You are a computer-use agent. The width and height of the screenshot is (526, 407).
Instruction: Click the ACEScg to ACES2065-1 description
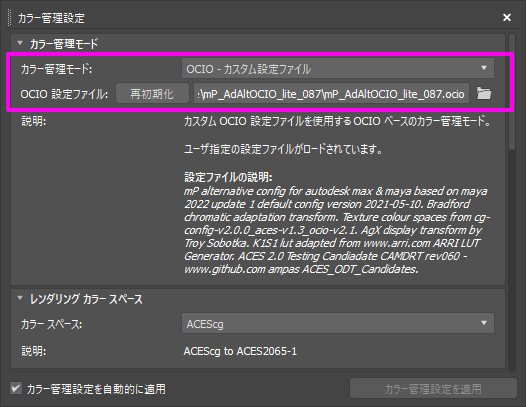tap(240, 351)
